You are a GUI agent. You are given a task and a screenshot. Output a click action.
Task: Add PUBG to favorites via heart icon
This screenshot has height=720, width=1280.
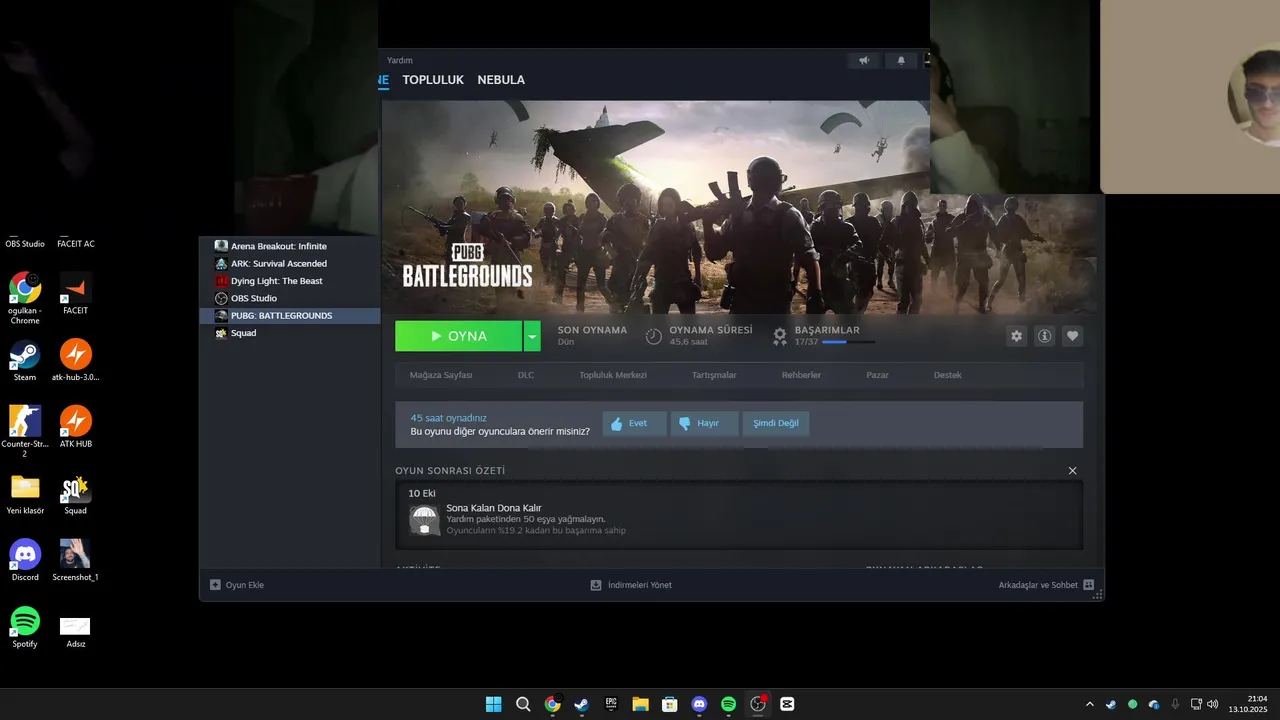pyautogui.click(x=1073, y=336)
